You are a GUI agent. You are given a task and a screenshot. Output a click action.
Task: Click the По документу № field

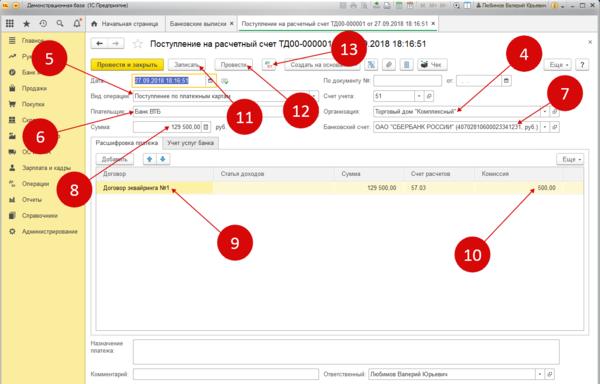[408, 81]
